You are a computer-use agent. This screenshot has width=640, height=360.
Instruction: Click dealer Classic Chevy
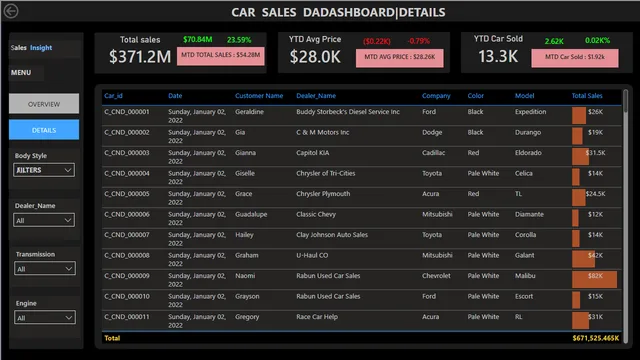point(316,214)
